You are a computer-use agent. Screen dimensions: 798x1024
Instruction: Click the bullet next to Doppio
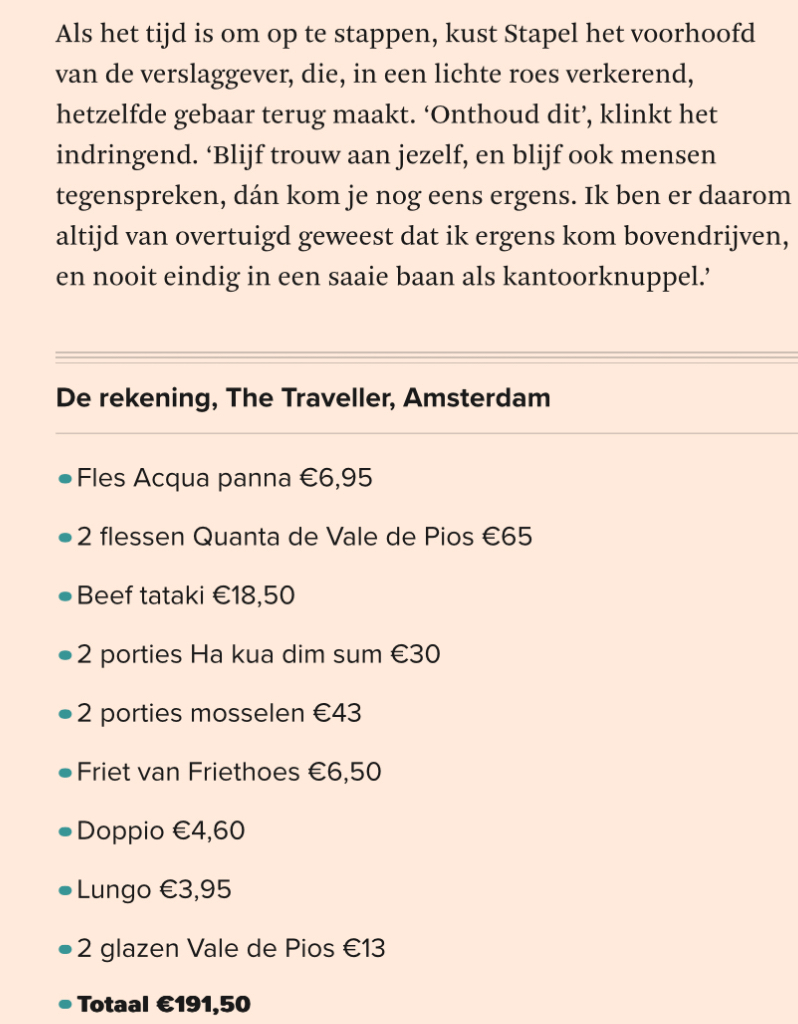click(65, 831)
